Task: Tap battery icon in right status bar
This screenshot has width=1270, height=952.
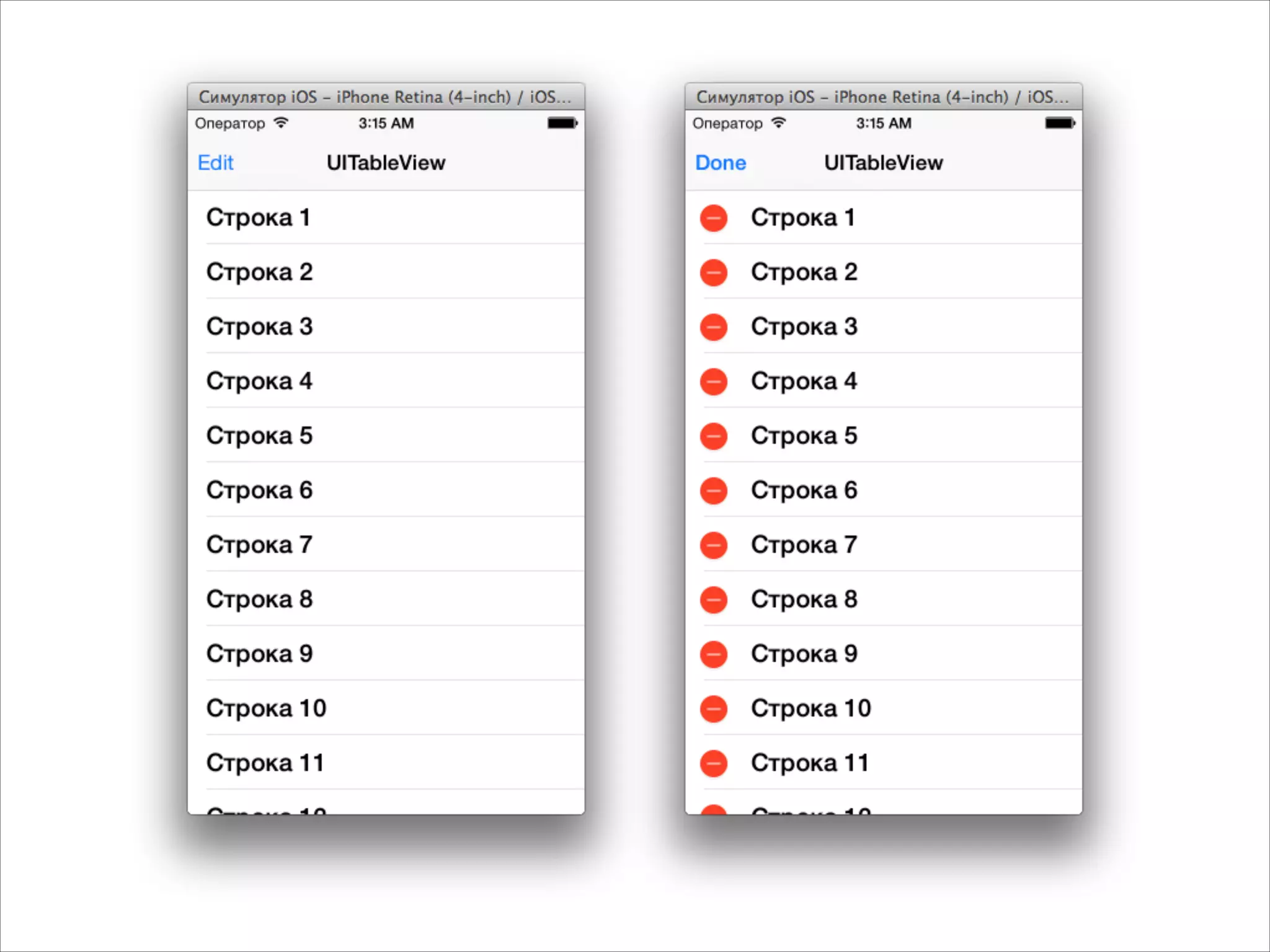Action: pos(1059,123)
